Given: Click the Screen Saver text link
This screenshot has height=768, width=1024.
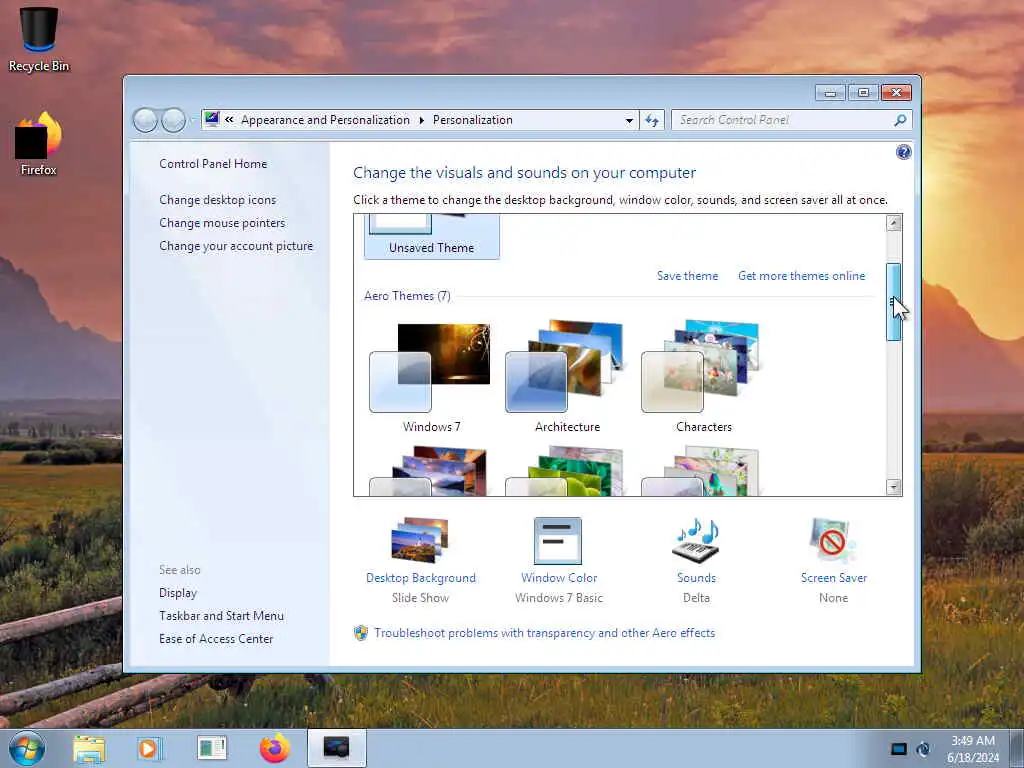Looking at the screenshot, I should [x=833, y=578].
